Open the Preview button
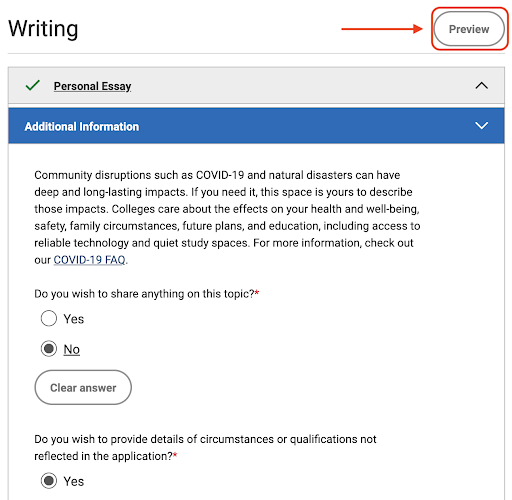Screen dimensions: 512x500 [x=469, y=29]
